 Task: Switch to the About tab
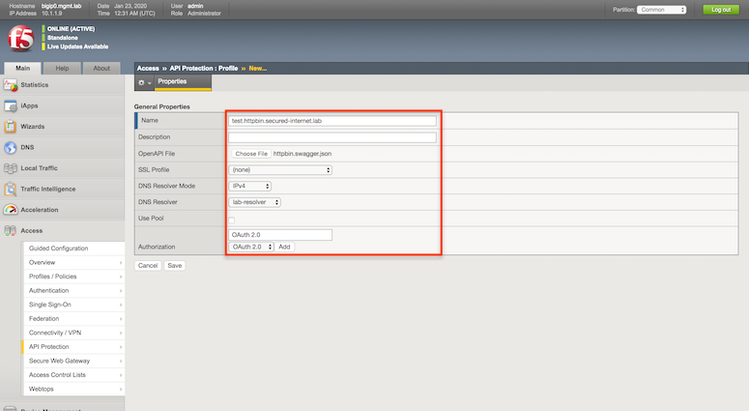pos(101,68)
